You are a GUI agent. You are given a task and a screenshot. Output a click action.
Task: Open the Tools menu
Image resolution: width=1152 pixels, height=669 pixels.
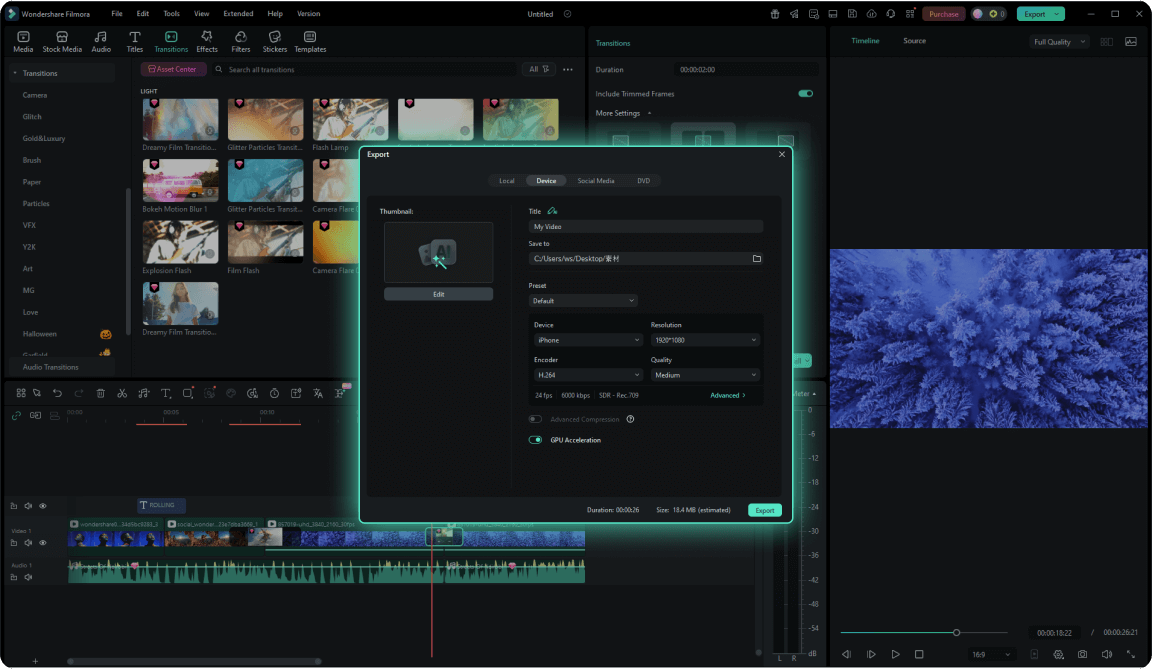[172, 13]
